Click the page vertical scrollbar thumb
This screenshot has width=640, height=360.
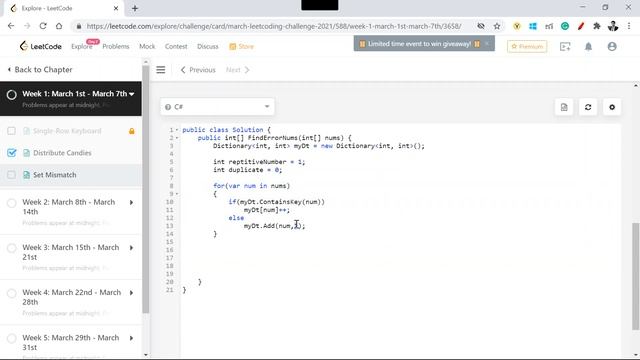(x=636, y=276)
